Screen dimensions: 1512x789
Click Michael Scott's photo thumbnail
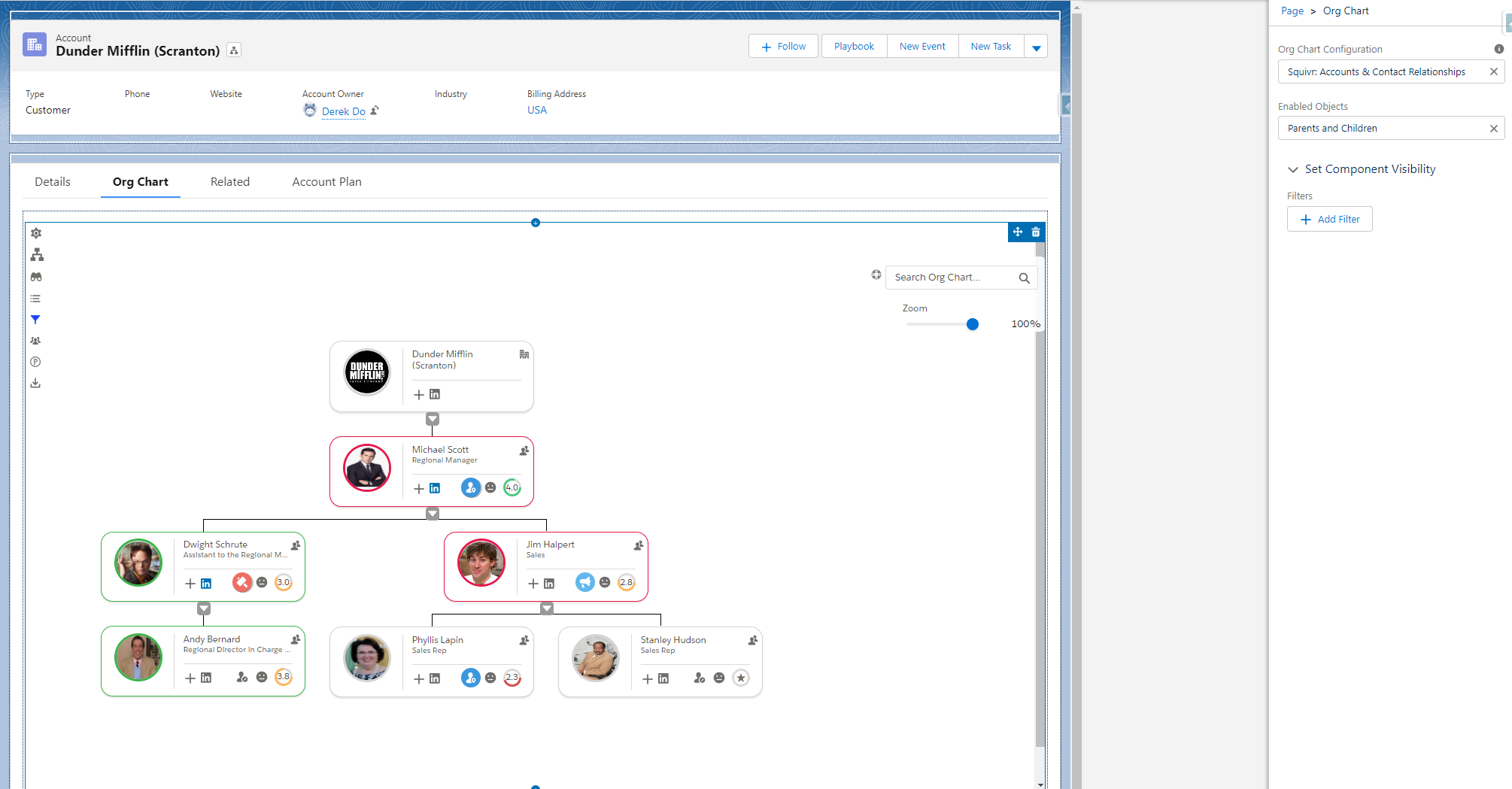coord(367,468)
